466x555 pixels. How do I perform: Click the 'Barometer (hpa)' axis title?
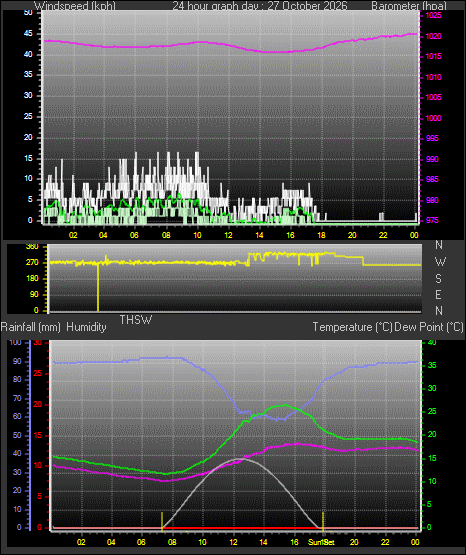(409, 6)
